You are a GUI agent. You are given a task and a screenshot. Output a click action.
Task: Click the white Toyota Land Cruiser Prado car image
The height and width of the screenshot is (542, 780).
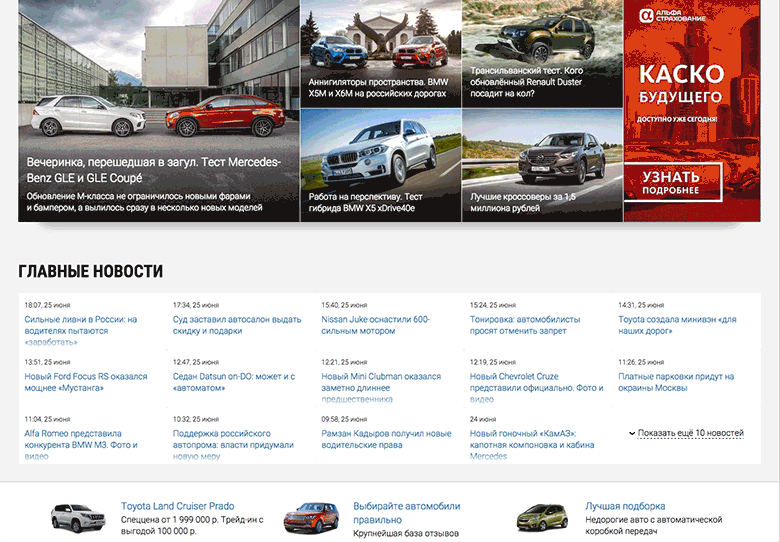[x=78, y=518]
